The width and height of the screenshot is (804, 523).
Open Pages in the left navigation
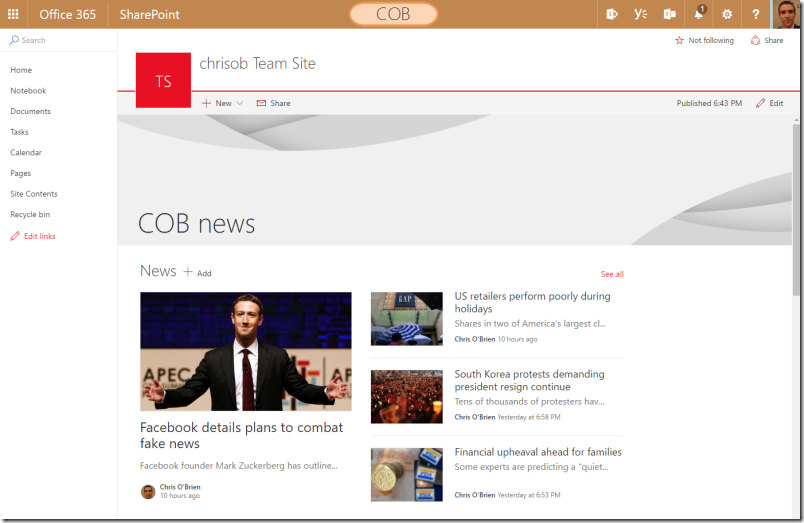pos(21,173)
